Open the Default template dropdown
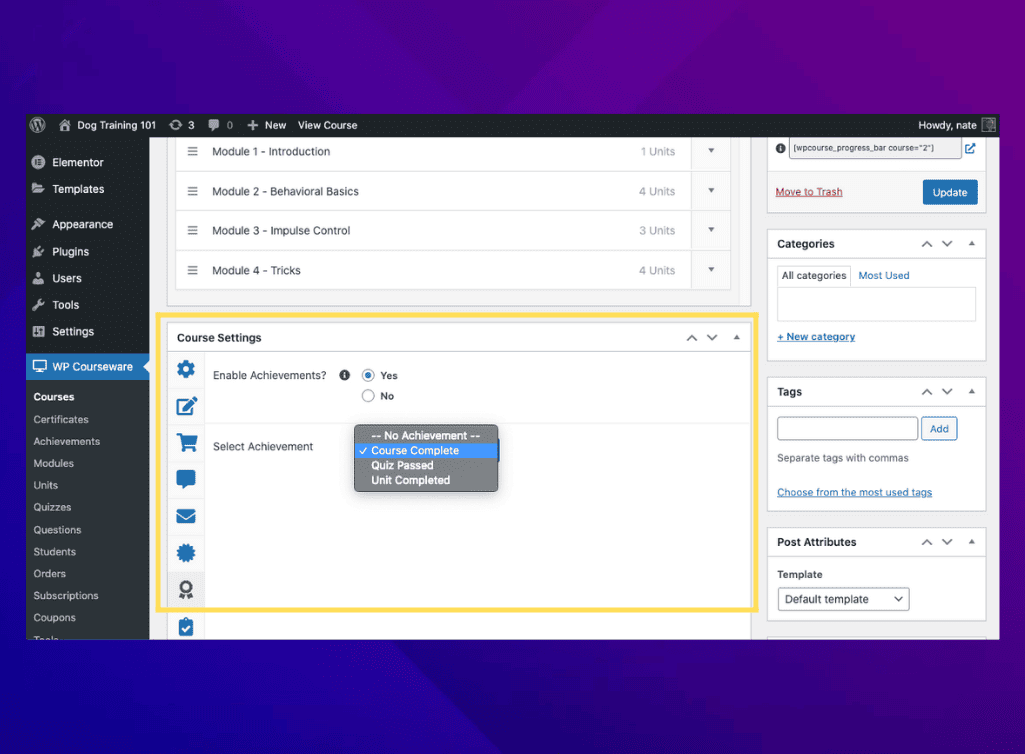 pos(843,599)
